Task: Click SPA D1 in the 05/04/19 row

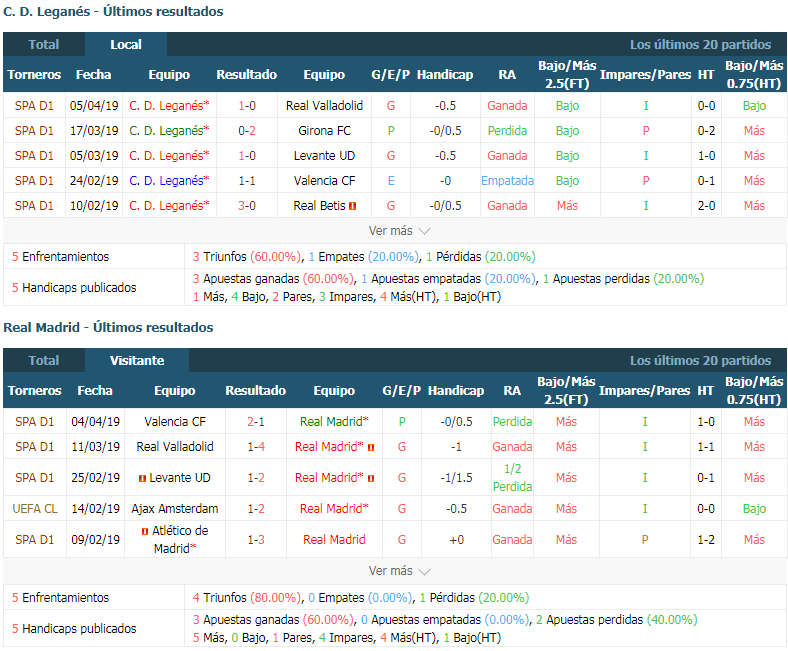Action: point(34,106)
